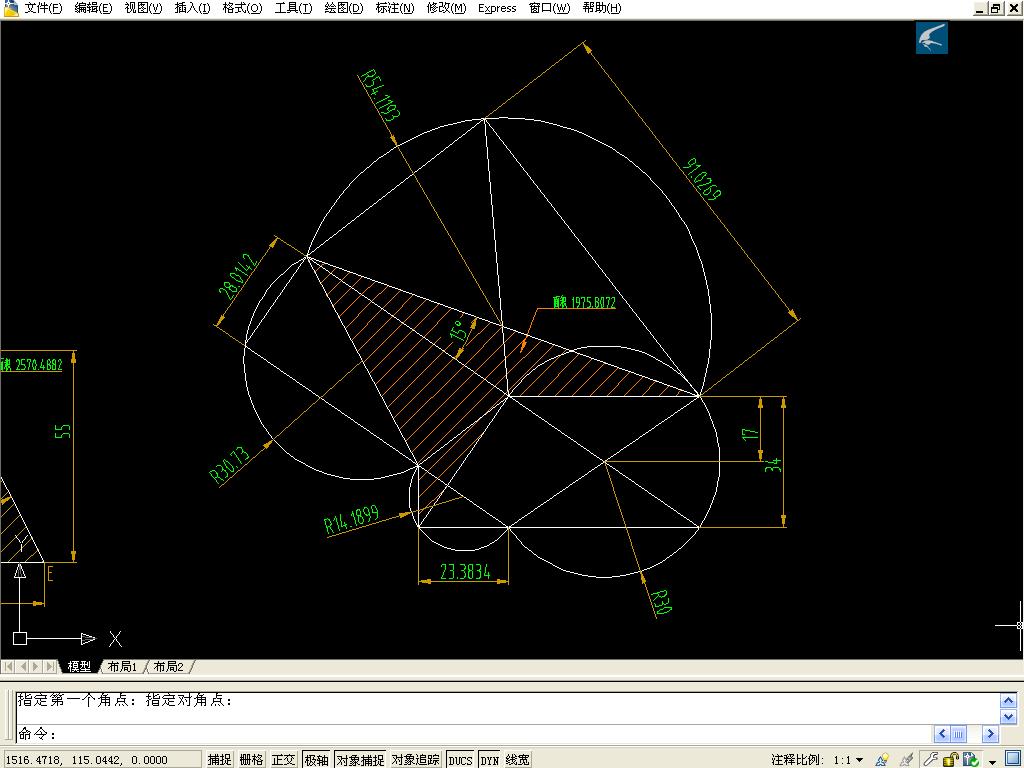This screenshot has width=1024, height=768.
Task: Select the 23.3834 horizontal dimension
Action: tap(465, 572)
